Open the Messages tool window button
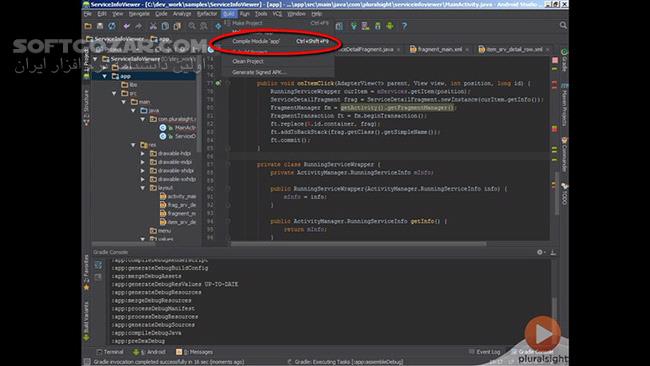This screenshot has height=366, width=650. pyautogui.click(x=195, y=352)
